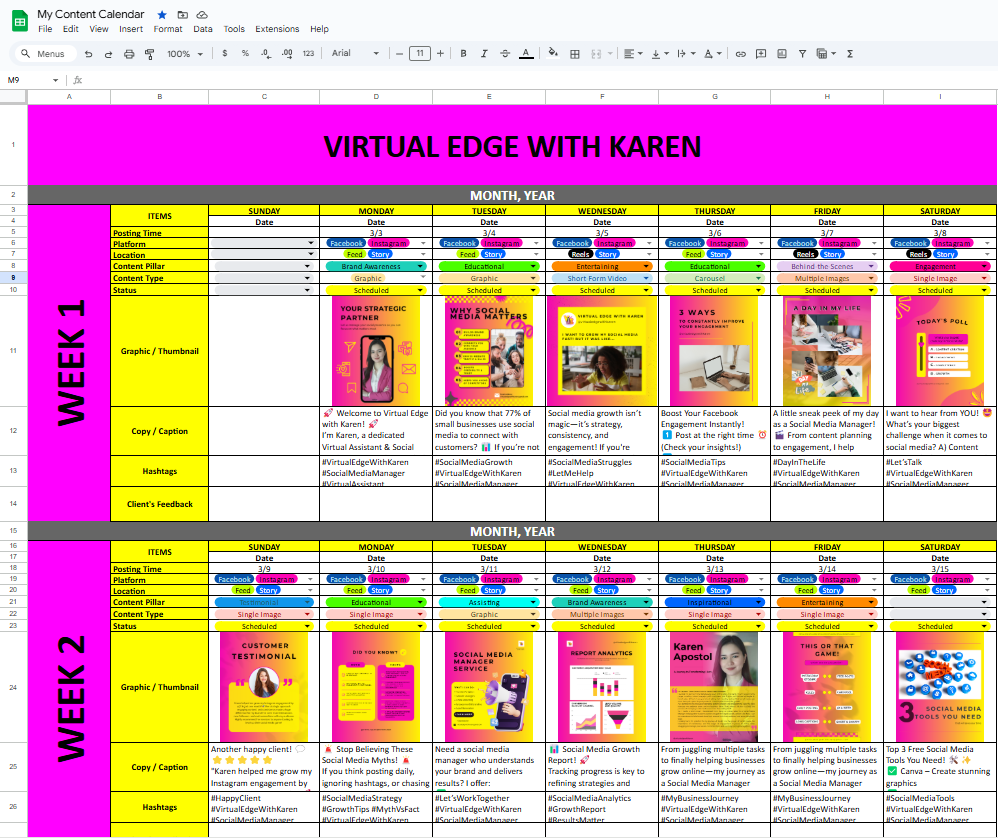Open the View menu
The width and height of the screenshot is (998, 838).
pyautogui.click(x=99, y=29)
